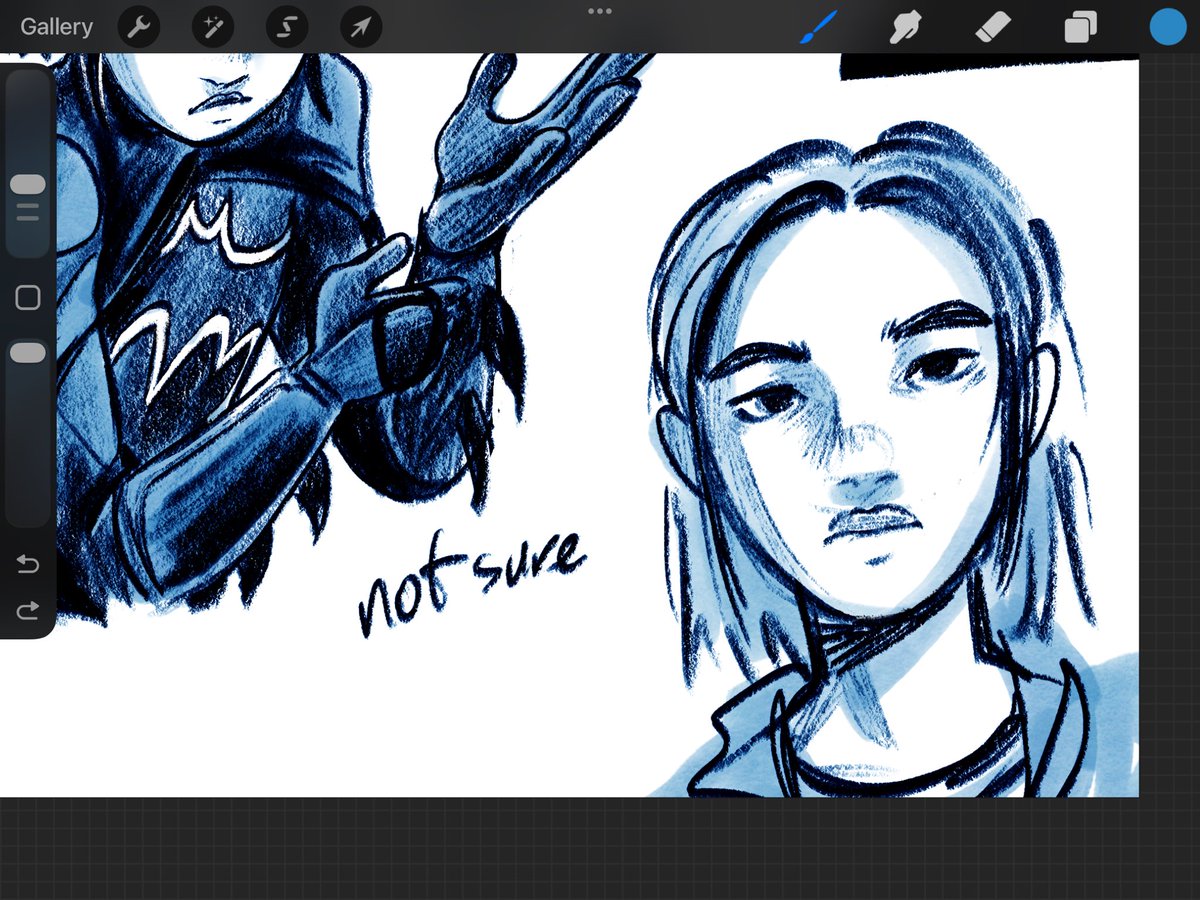Adjust the brush opacity slider handle
Image resolution: width=1200 pixels, height=900 pixels.
(x=28, y=353)
